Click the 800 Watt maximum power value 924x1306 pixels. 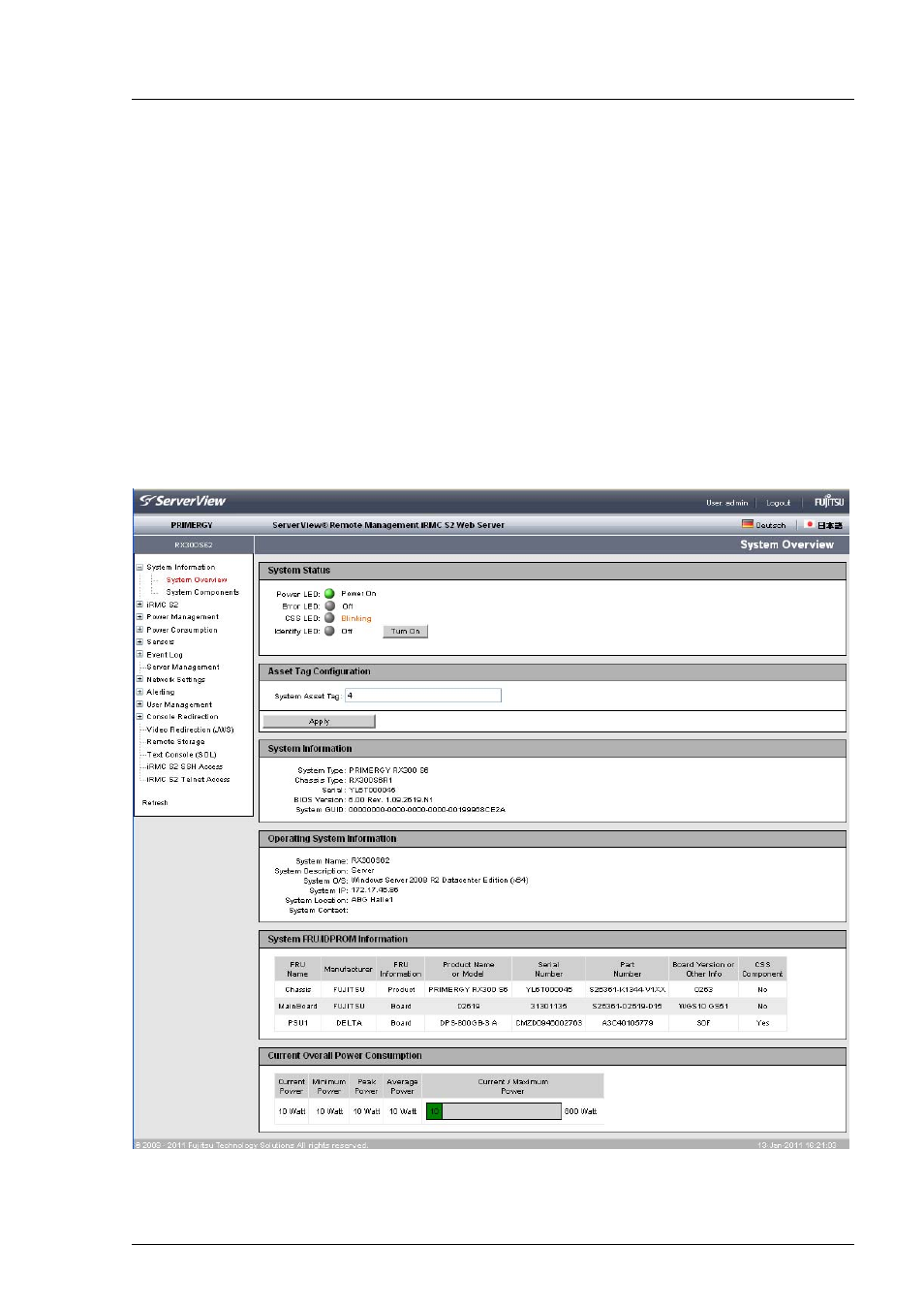pos(580,1112)
